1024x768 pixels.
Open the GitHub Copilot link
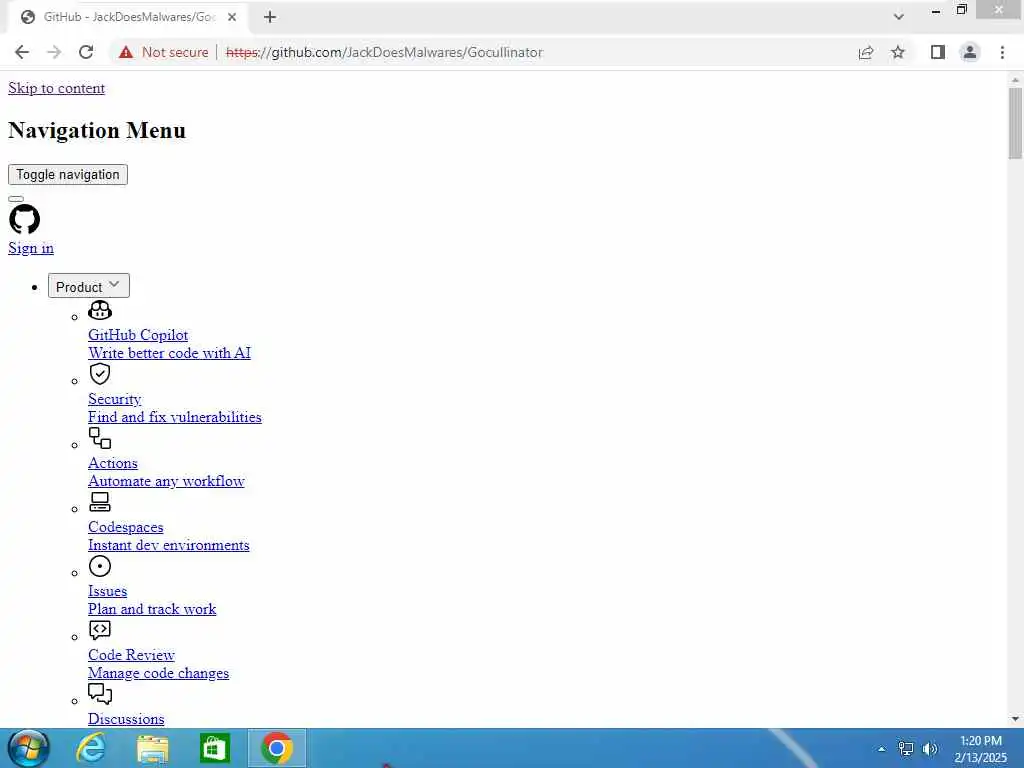[138, 335]
